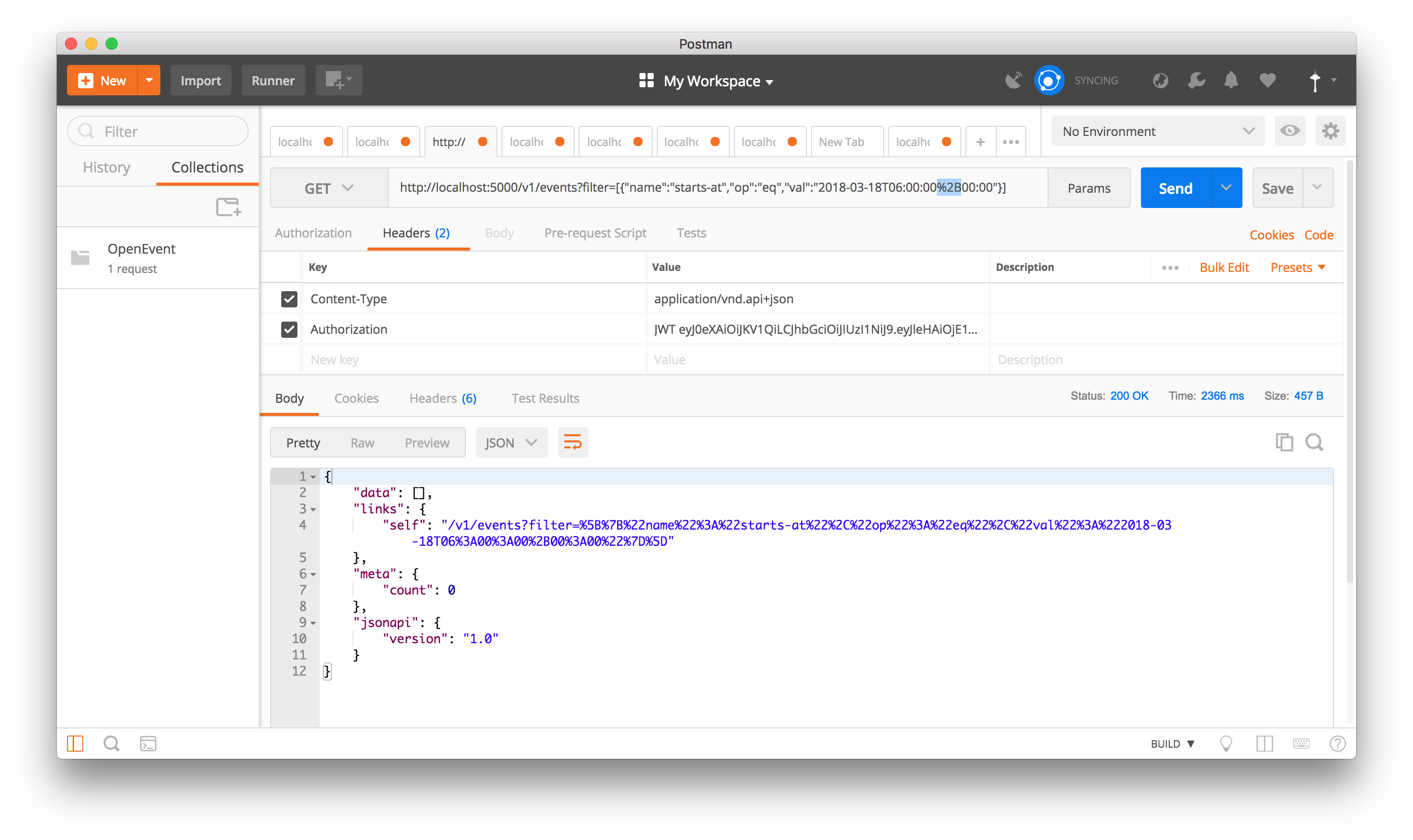Viewport: 1413px width, 840px height.
Task: Click the Import button
Action: click(x=200, y=80)
